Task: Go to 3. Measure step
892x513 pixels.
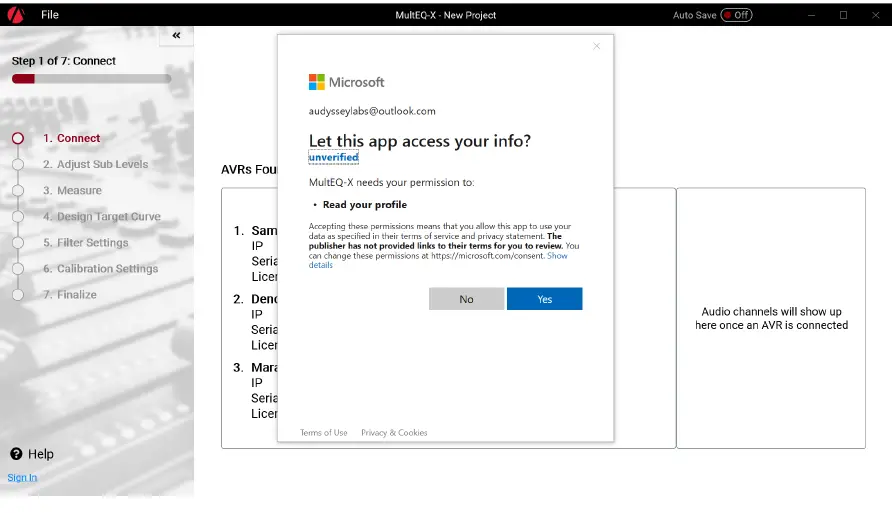Action: pyautogui.click(x=72, y=191)
